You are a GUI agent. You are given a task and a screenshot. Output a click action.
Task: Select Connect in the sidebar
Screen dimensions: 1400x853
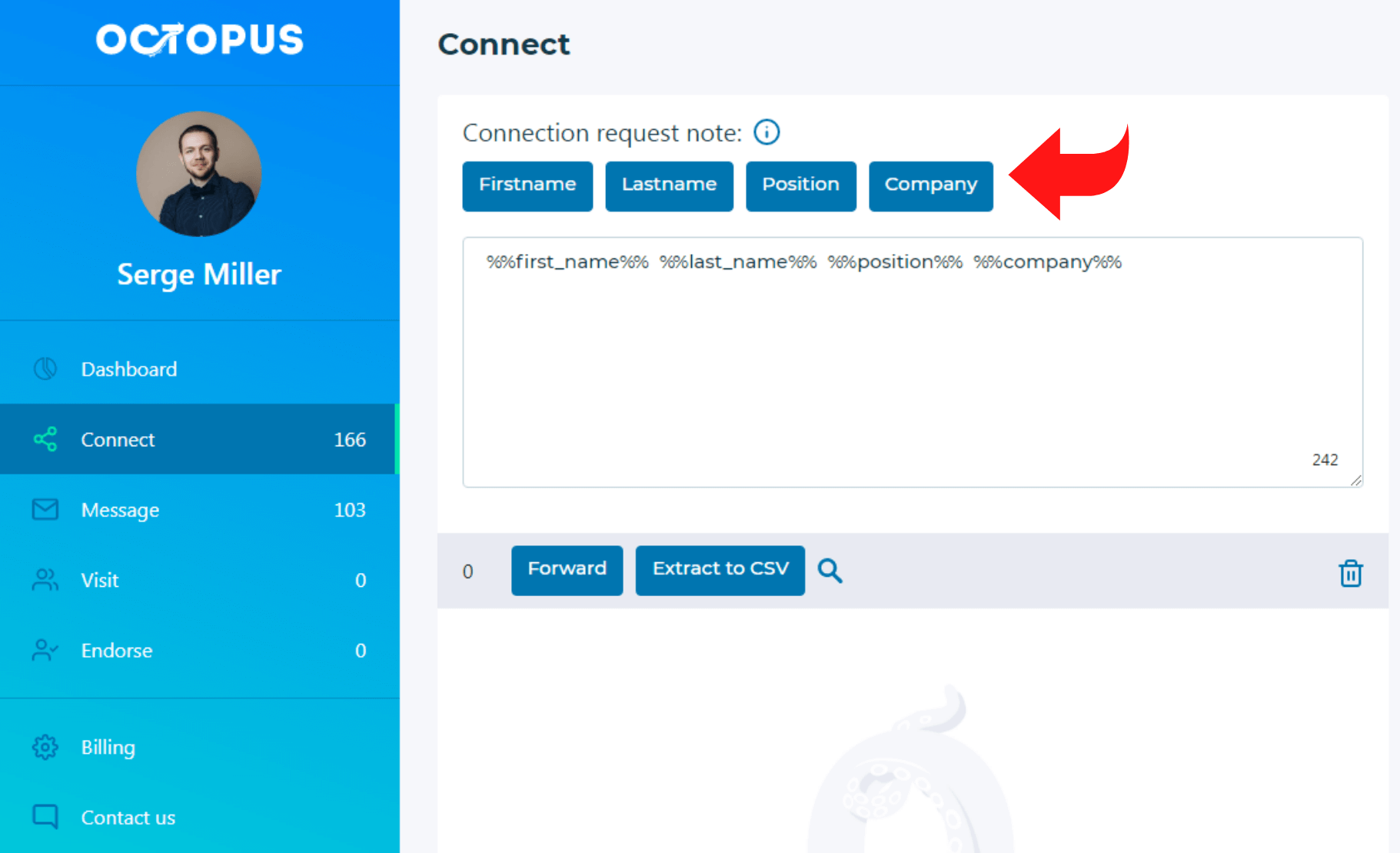click(x=200, y=439)
